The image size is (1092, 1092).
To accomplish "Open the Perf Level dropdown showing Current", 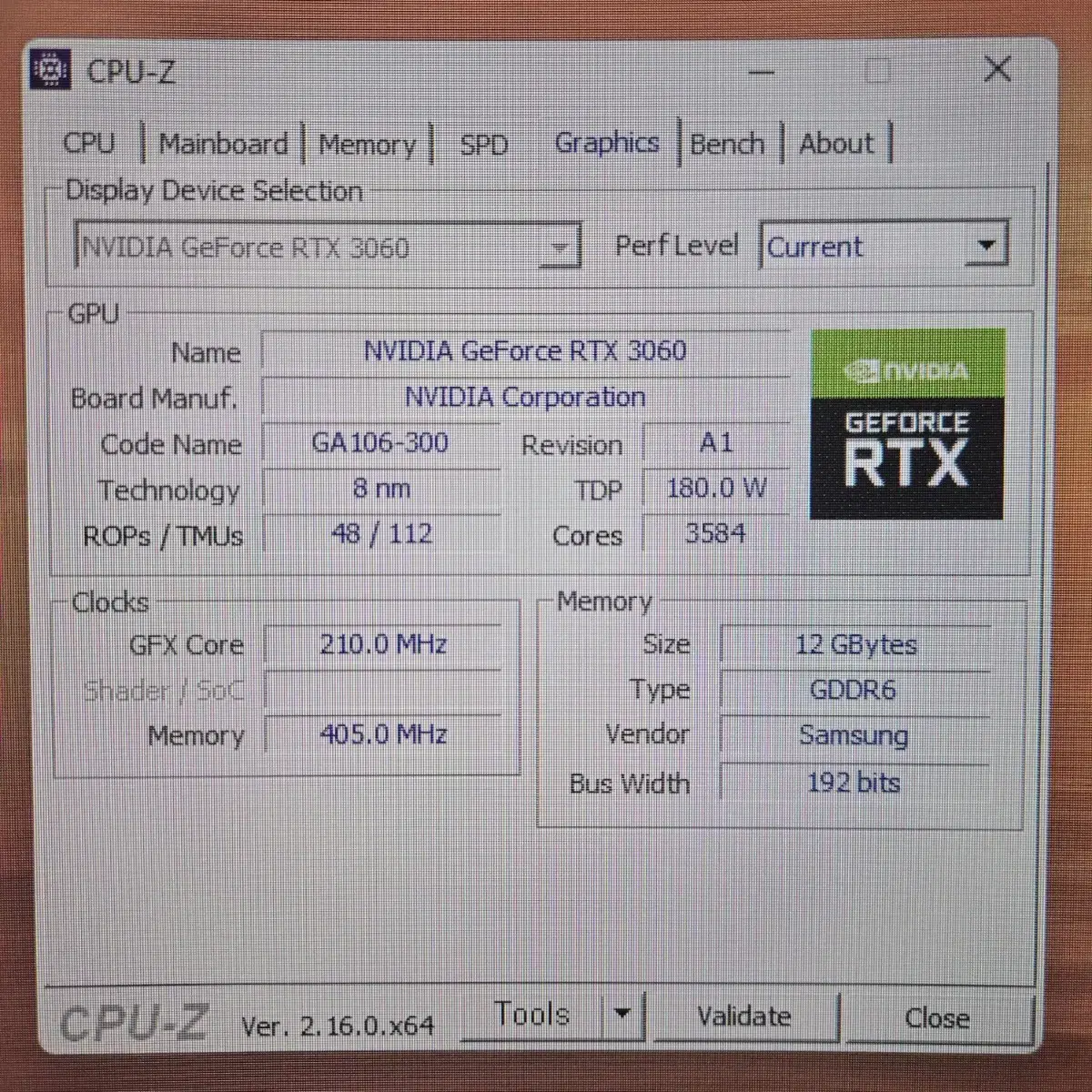I will [986, 245].
